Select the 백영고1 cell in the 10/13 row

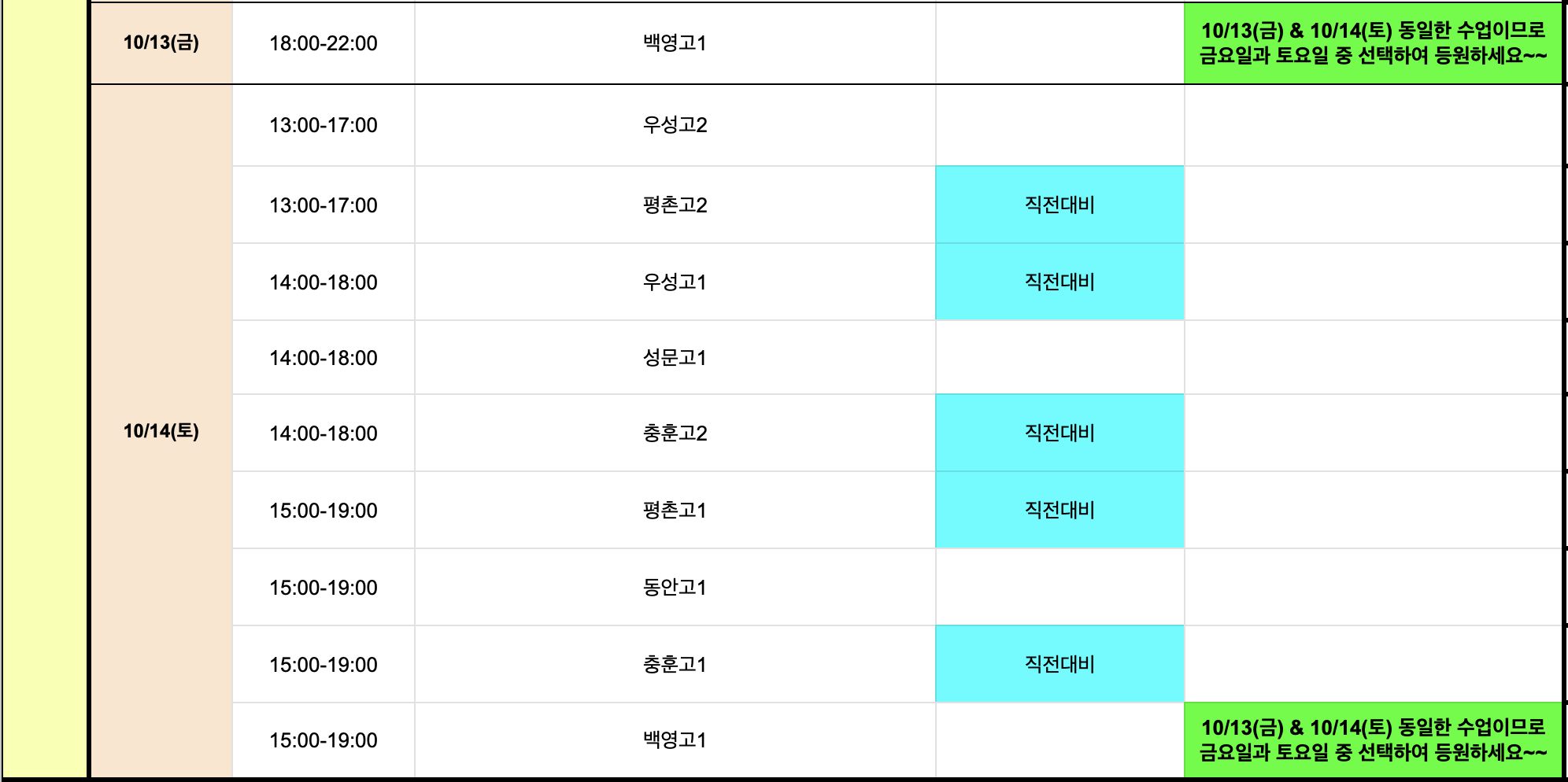click(x=675, y=43)
